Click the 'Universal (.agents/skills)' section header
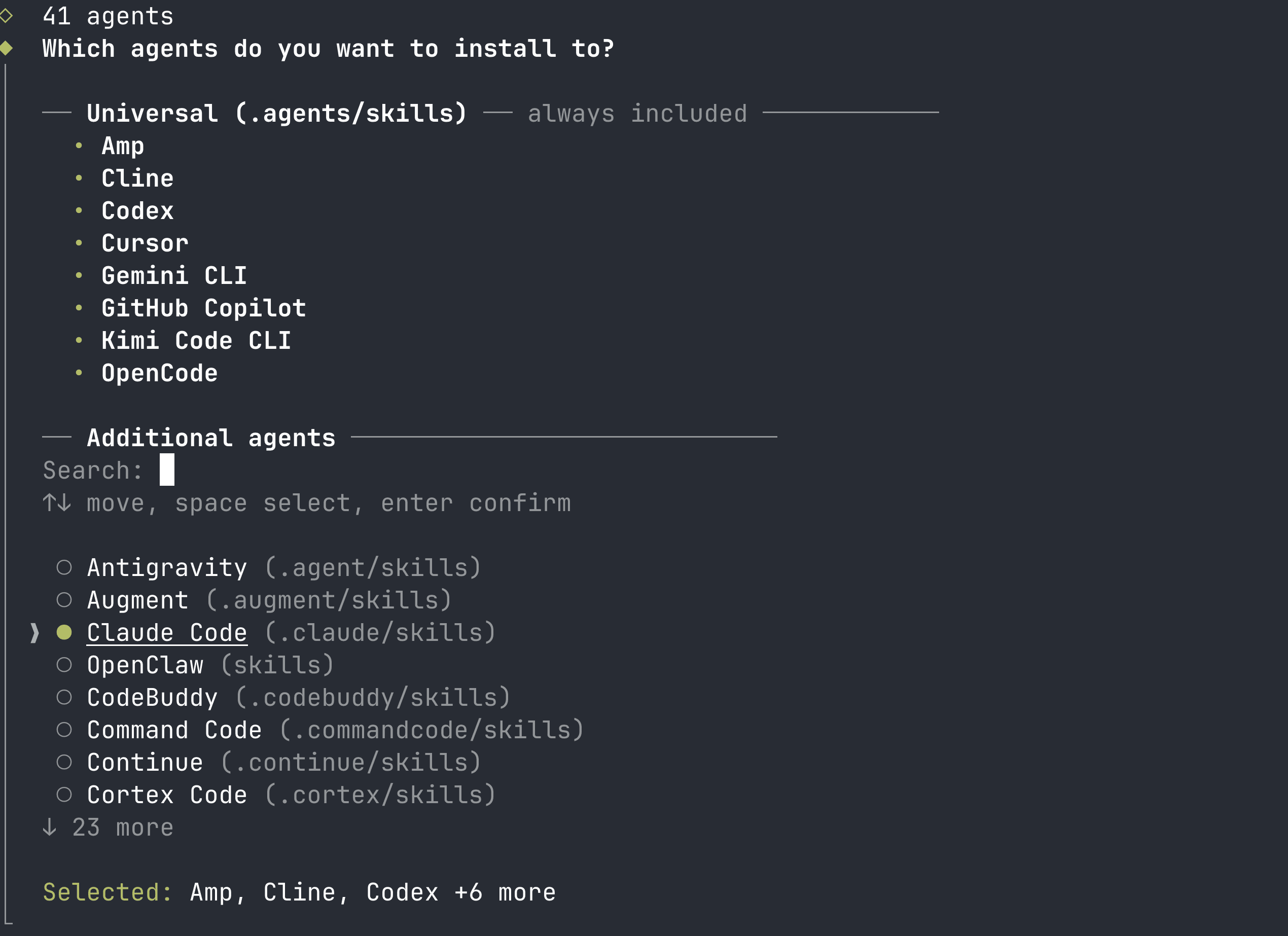 click(276, 113)
